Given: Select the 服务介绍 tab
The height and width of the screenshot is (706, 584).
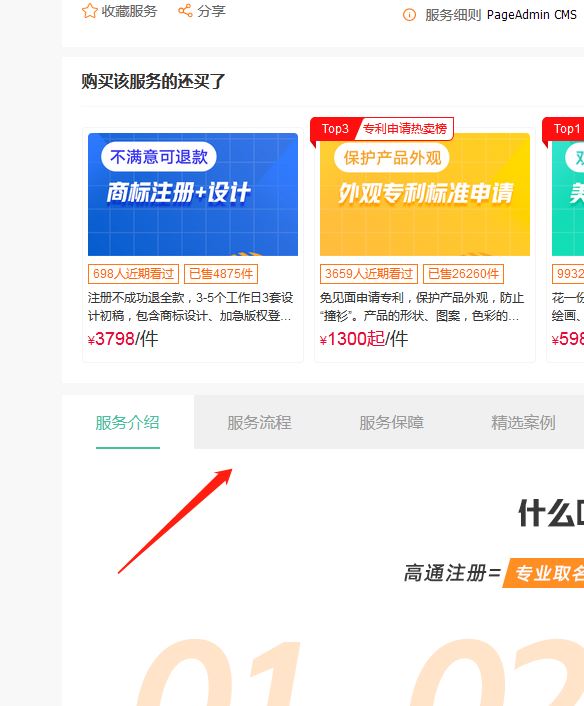Looking at the screenshot, I should (128, 422).
